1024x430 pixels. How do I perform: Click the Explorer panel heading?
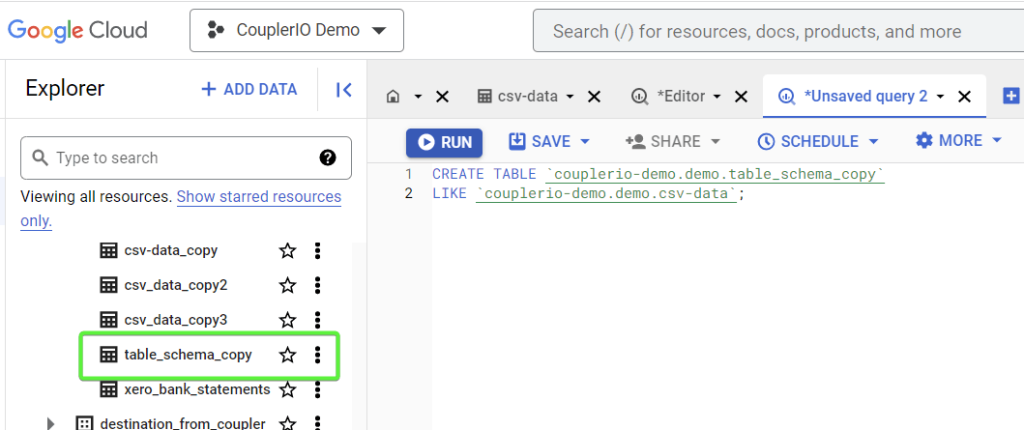pyautogui.click(x=65, y=89)
